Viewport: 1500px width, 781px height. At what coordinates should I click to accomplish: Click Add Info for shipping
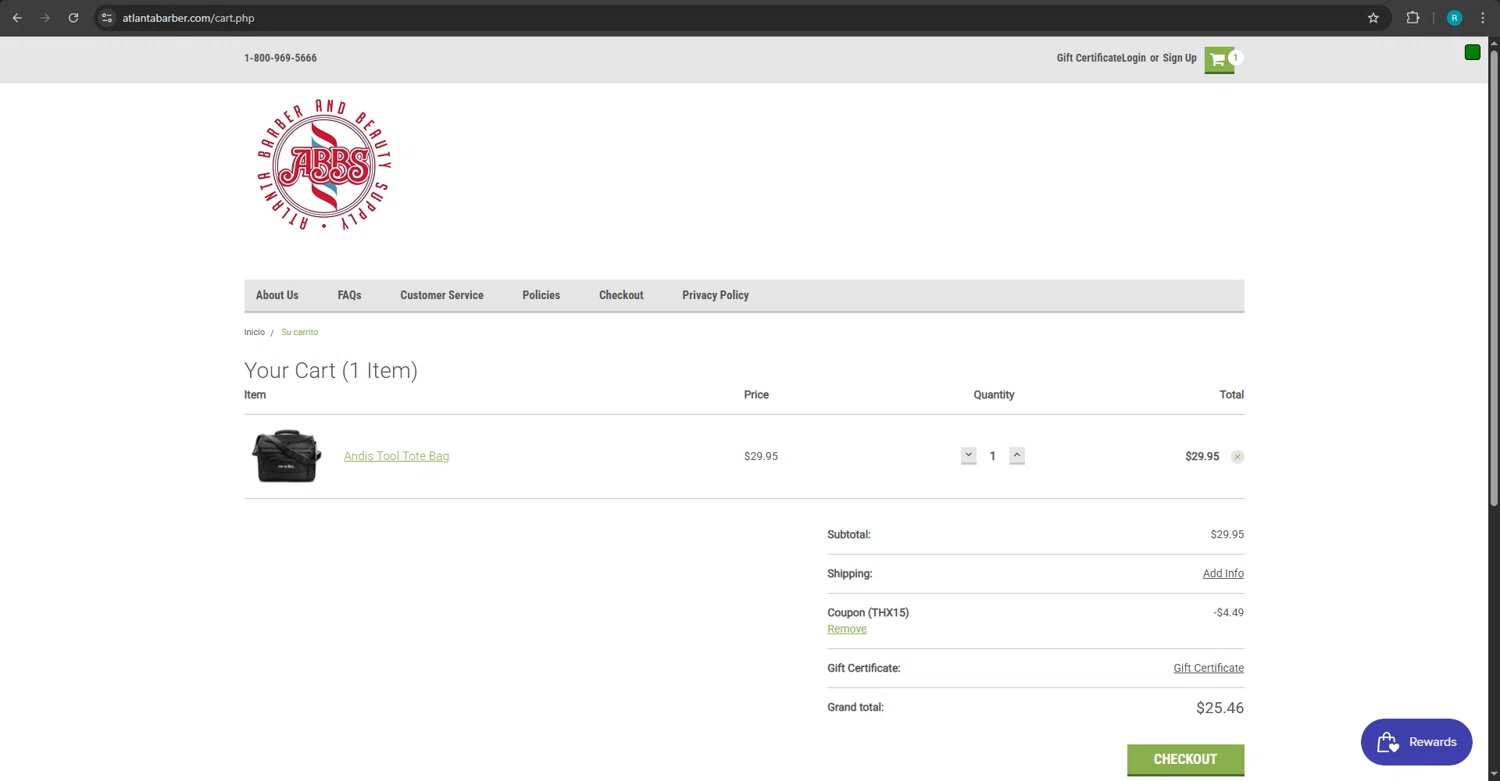1223,574
